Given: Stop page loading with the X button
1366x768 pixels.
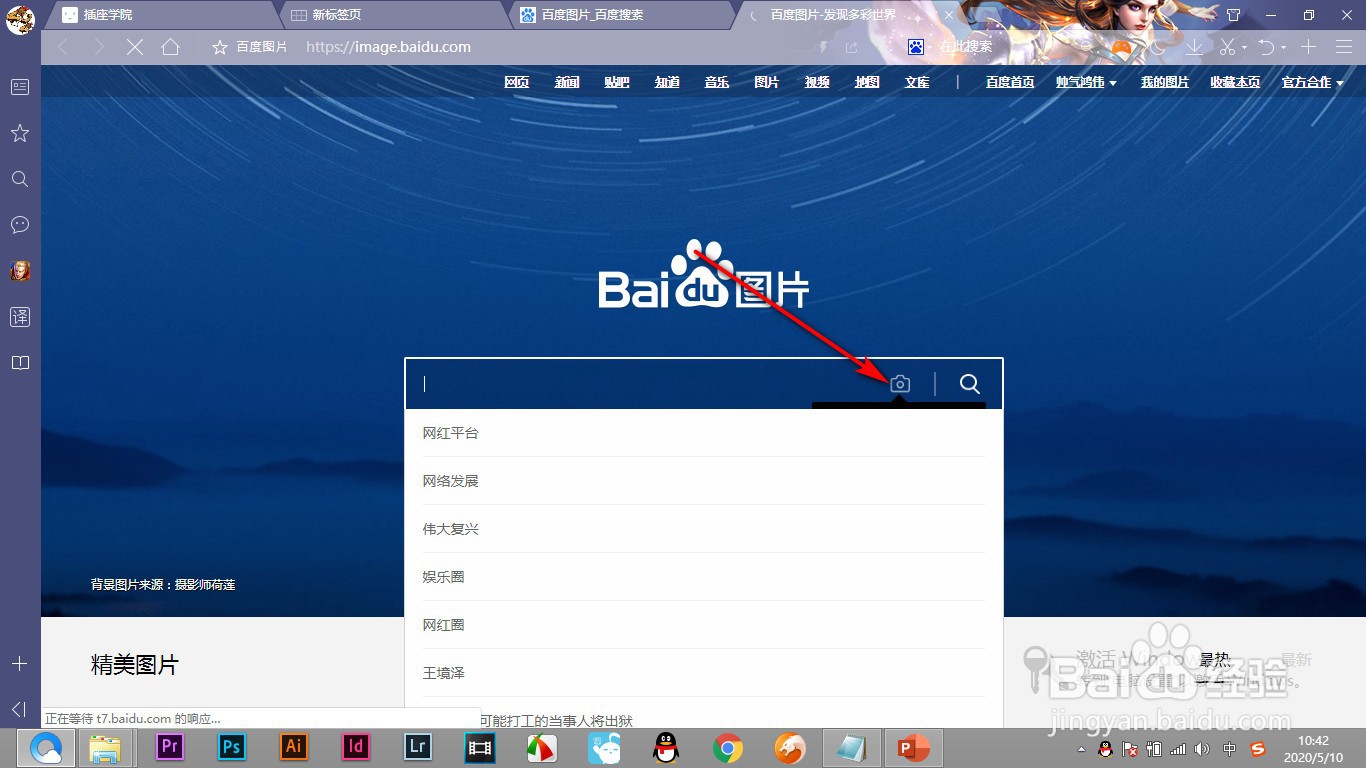Looking at the screenshot, I should pyautogui.click(x=135, y=47).
